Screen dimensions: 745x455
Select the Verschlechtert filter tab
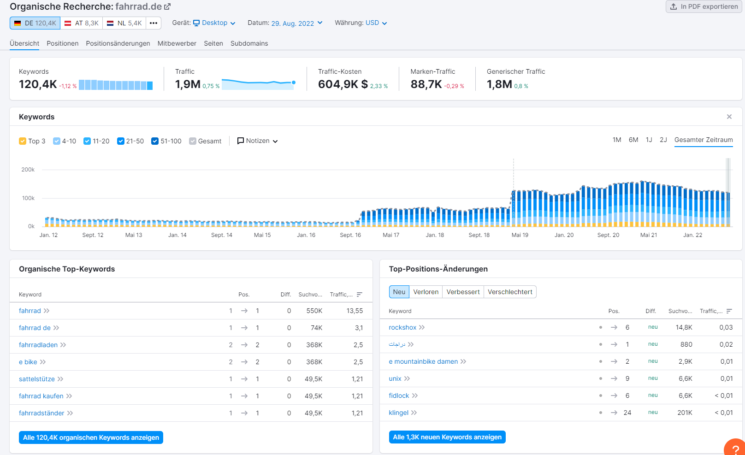pyautogui.click(x=510, y=292)
